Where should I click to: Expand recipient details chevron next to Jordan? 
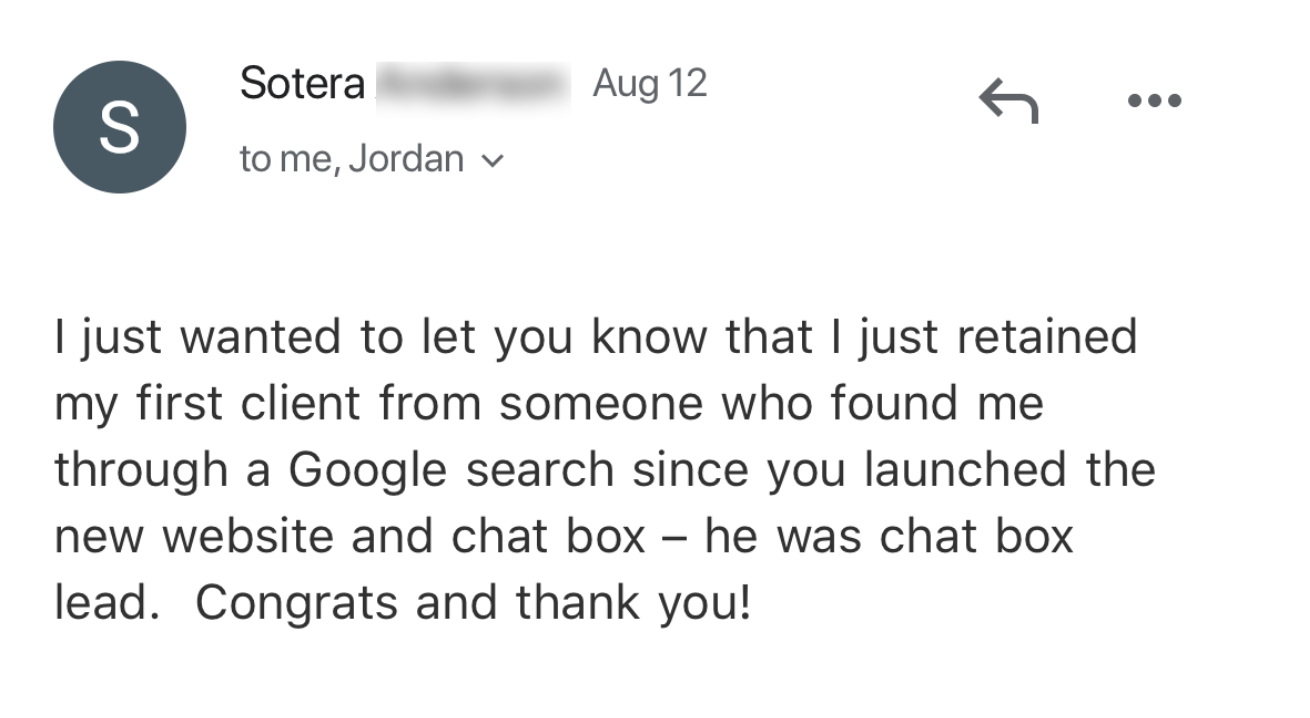pos(493,160)
